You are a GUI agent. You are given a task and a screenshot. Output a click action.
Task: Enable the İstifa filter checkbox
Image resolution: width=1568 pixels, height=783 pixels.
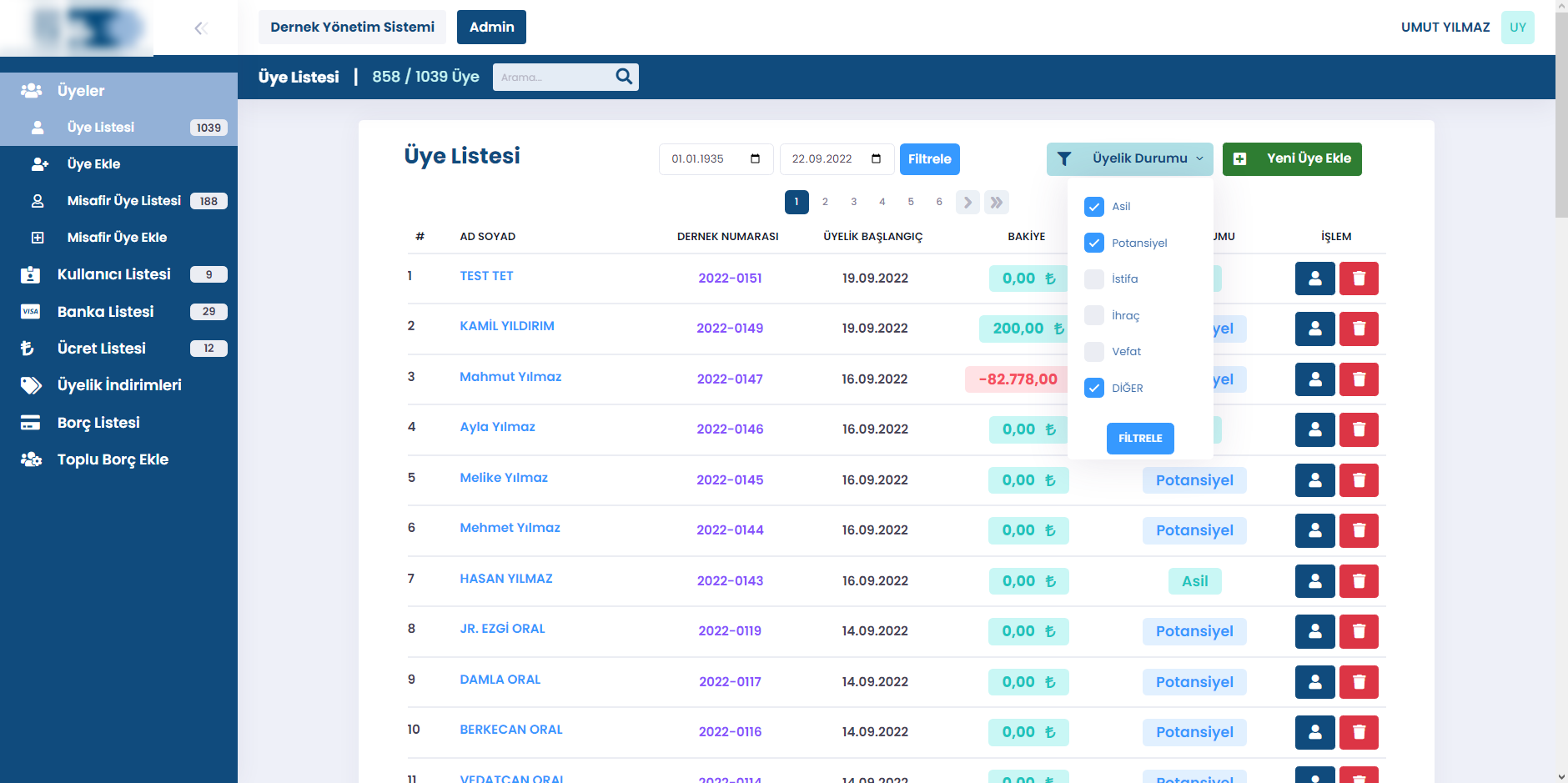(x=1094, y=279)
